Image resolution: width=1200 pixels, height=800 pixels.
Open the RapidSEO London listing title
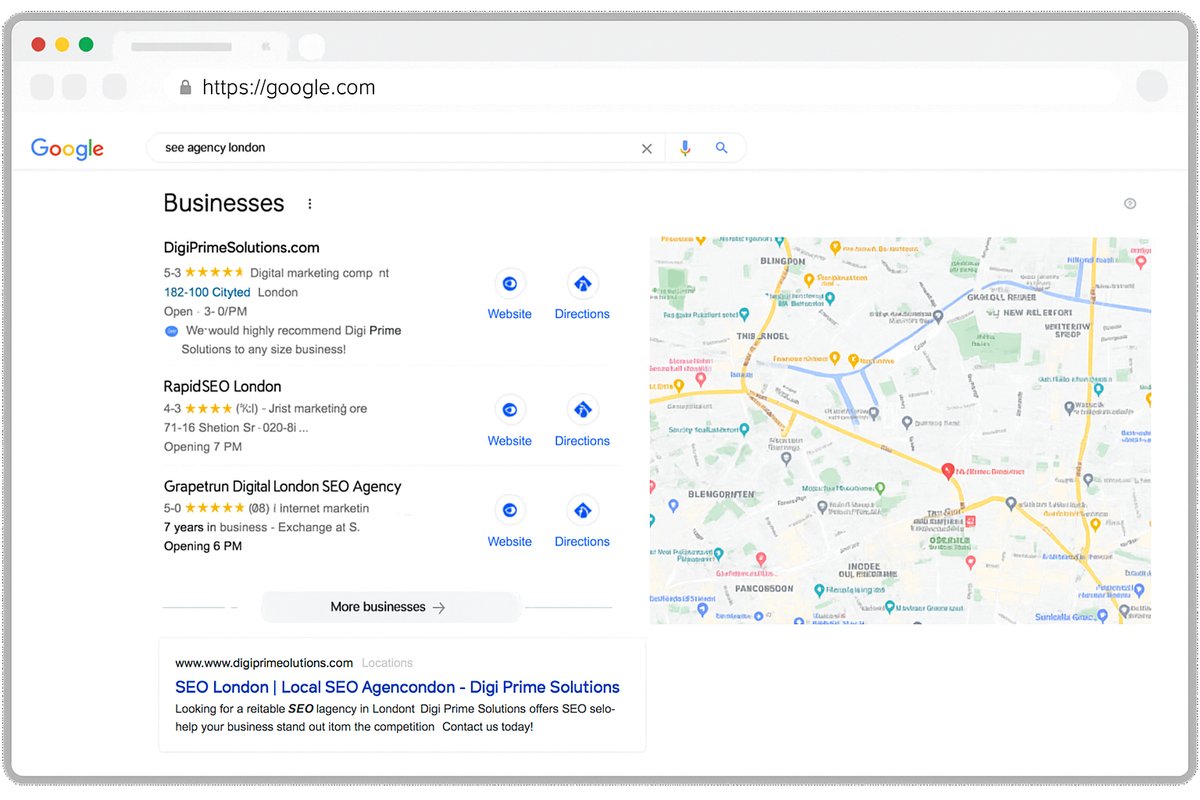click(x=222, y=386)
